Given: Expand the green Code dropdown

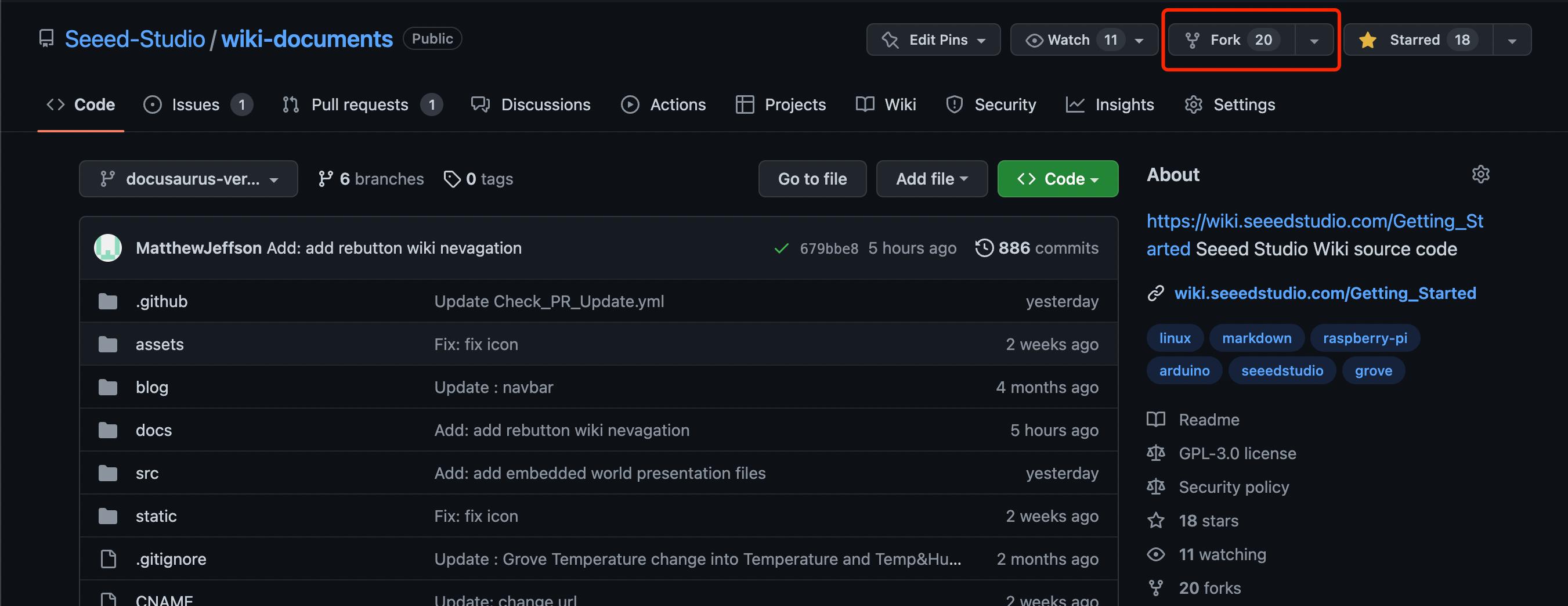Looking at the screenshot, I should [1057, 178].
